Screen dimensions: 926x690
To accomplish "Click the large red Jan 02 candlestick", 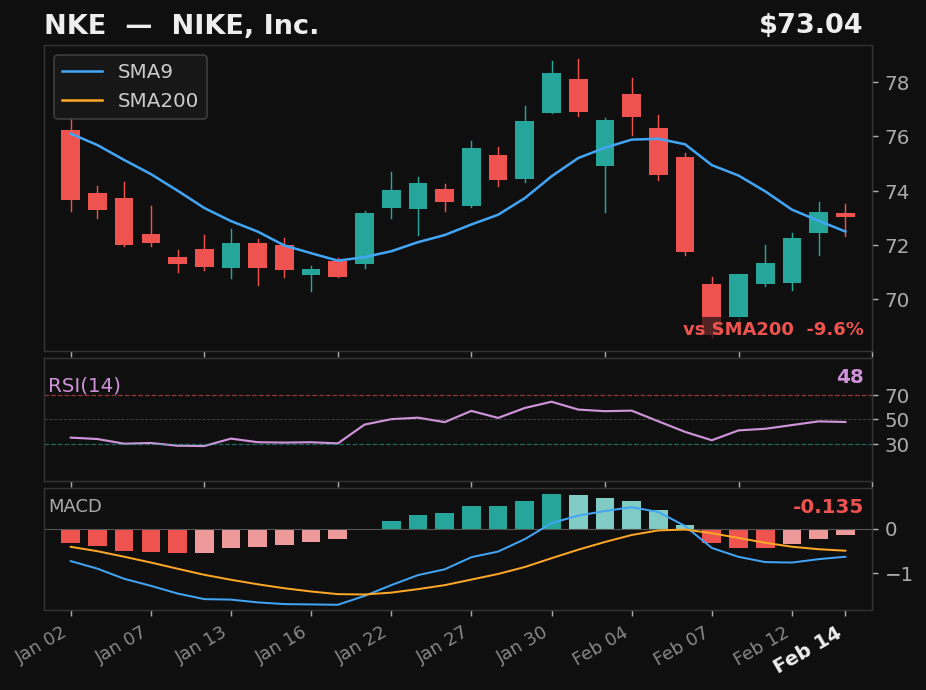I will tap(71, 165).
